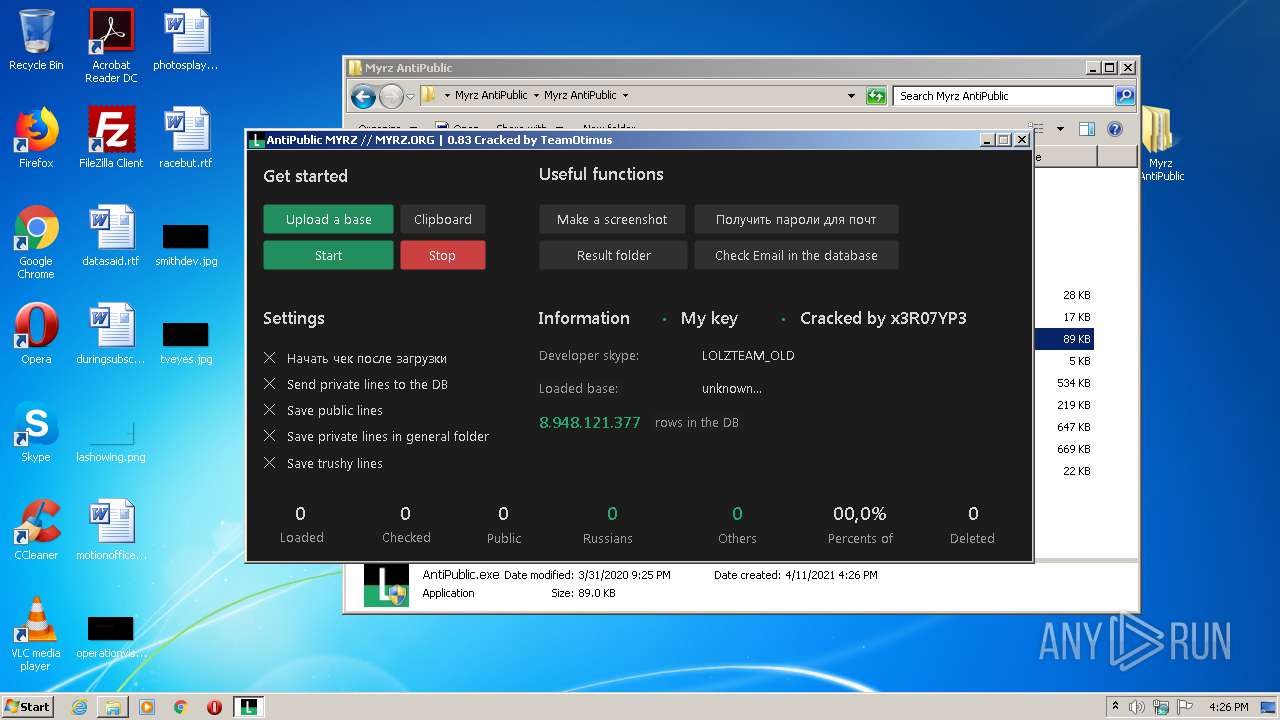1280x720 pixels.
Task: Open Internet Explorer from taskbar
Action: (79, 707)
